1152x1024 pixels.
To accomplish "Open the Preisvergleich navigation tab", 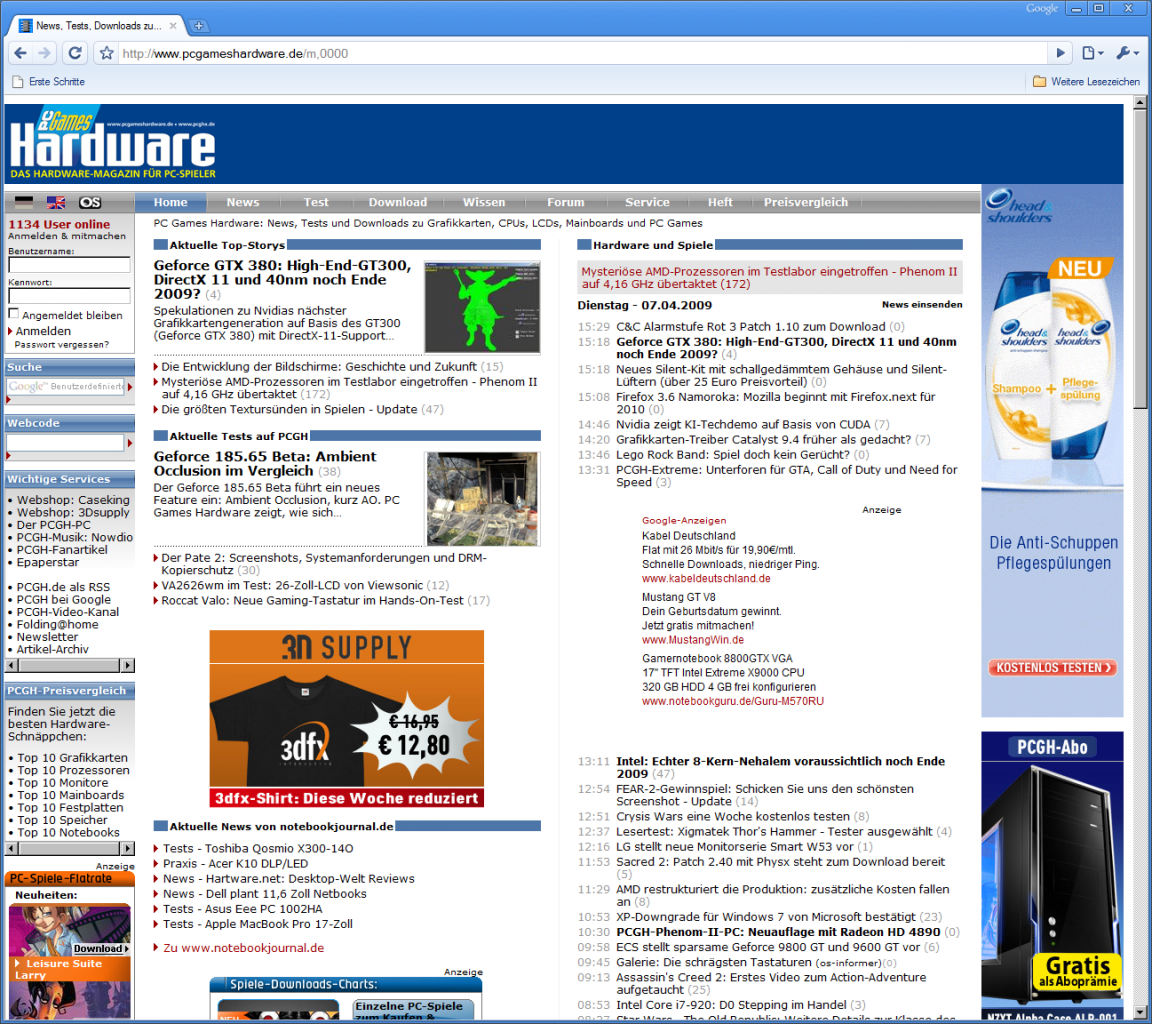I will tap(805, 203).
